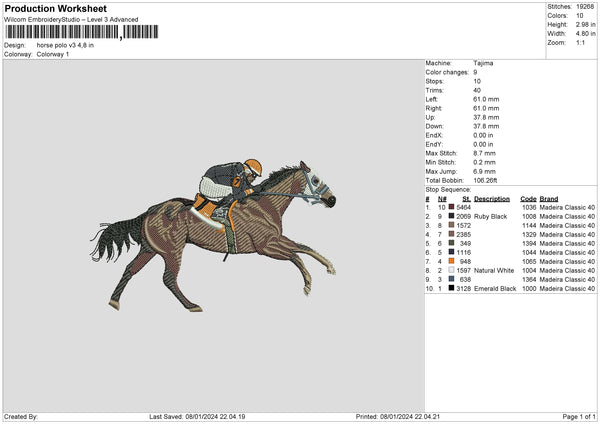Click the orange thread swatch for stop 7
This screenshot has height=424, width=600.
(x=453, y=261)
